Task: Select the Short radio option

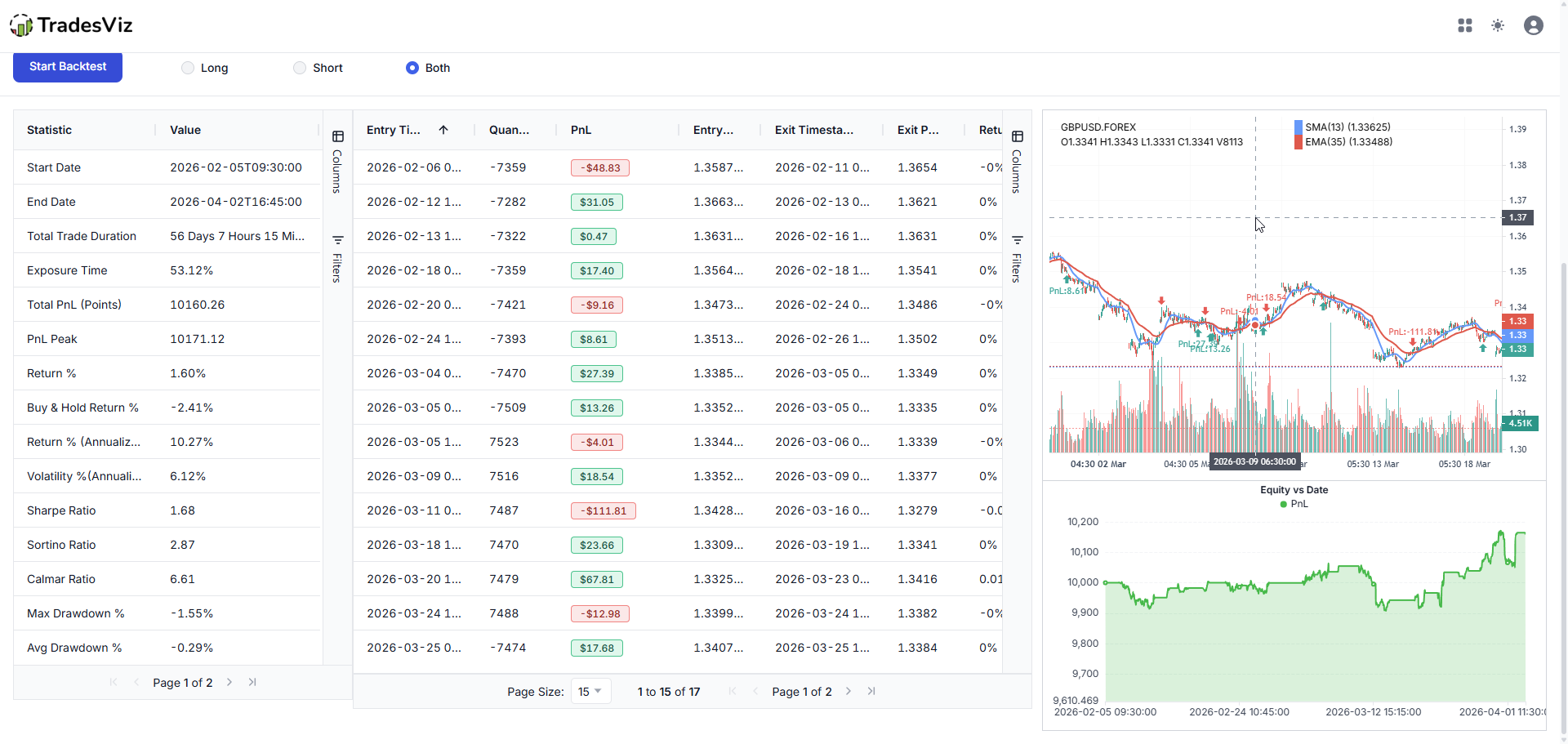Action: 300,68
